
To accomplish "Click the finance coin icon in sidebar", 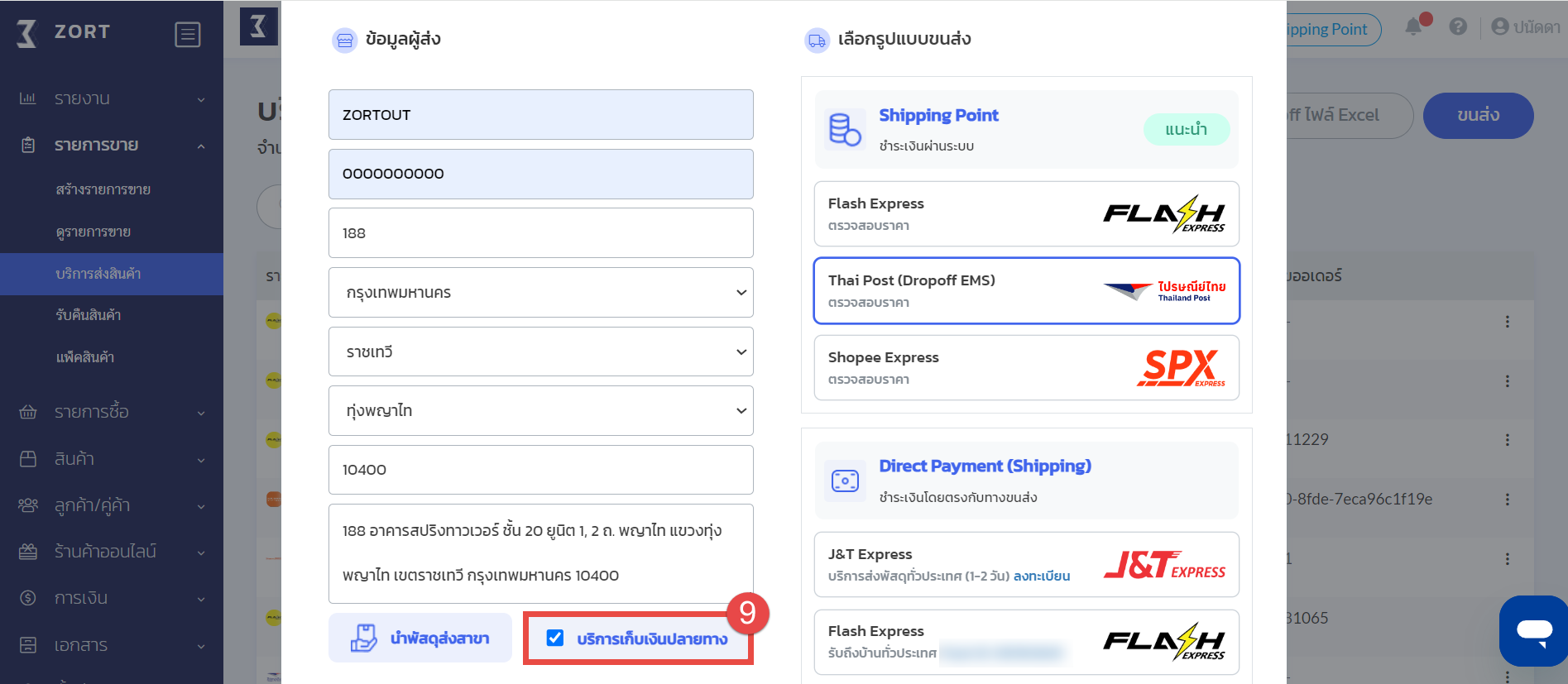I will point(27,598).
